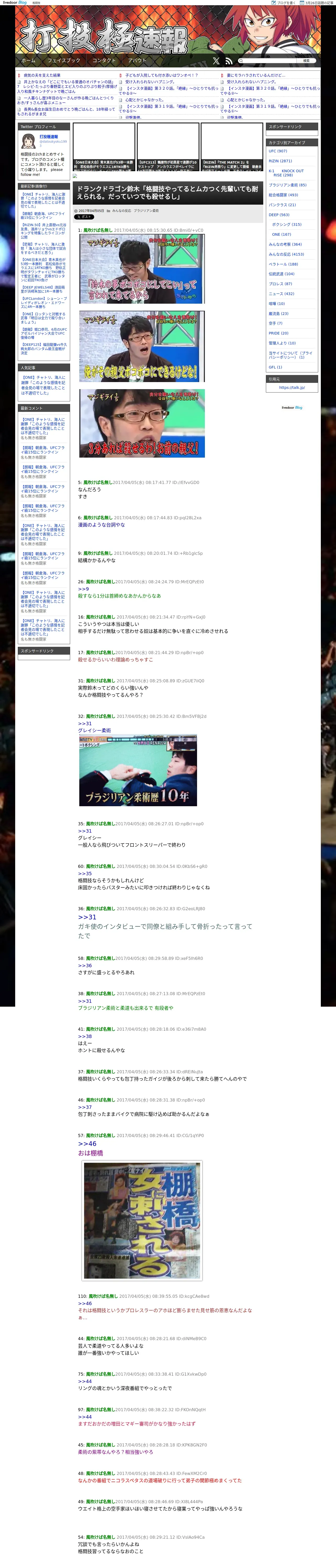Open the フェイスブック menu item

64,60
